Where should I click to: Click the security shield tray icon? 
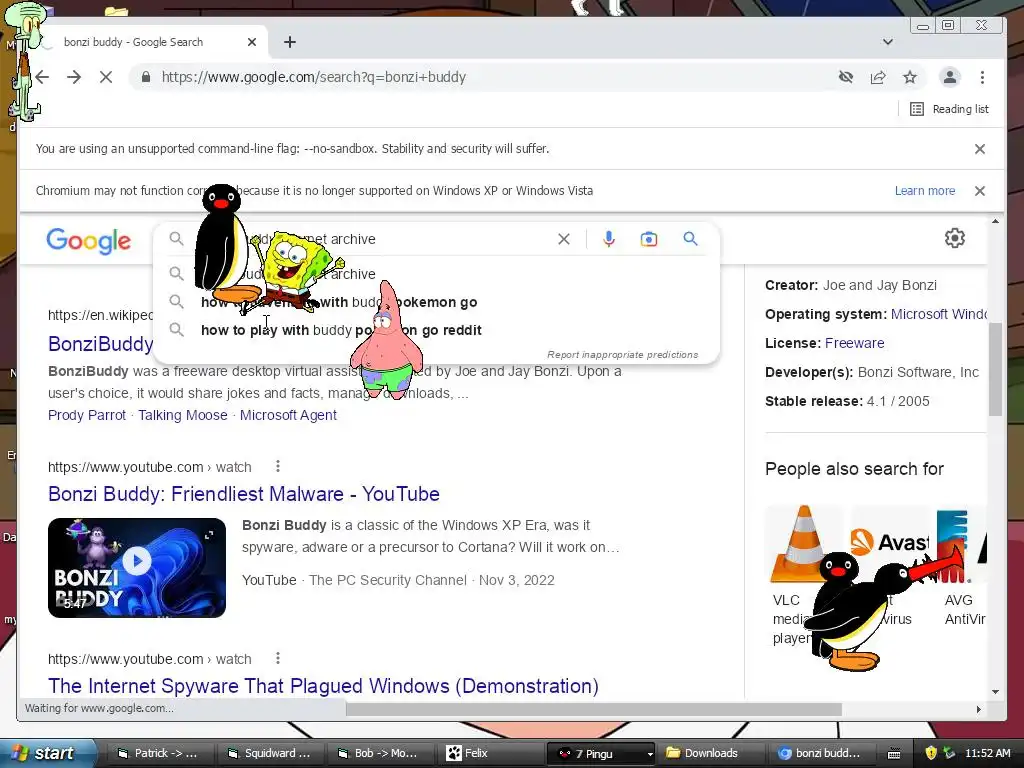click(931, 753)
